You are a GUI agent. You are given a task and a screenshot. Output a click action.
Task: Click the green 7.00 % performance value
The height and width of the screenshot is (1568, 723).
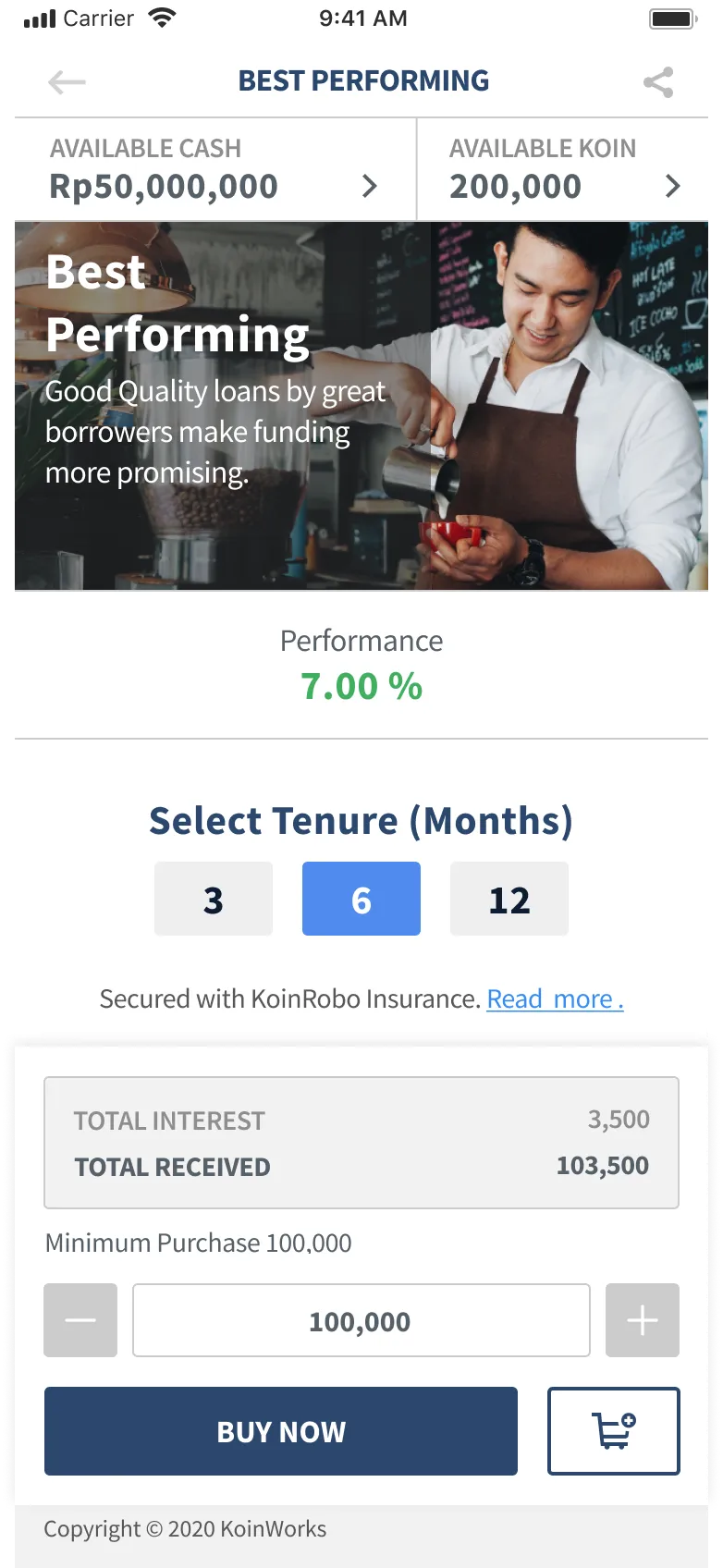coord(361,686)
